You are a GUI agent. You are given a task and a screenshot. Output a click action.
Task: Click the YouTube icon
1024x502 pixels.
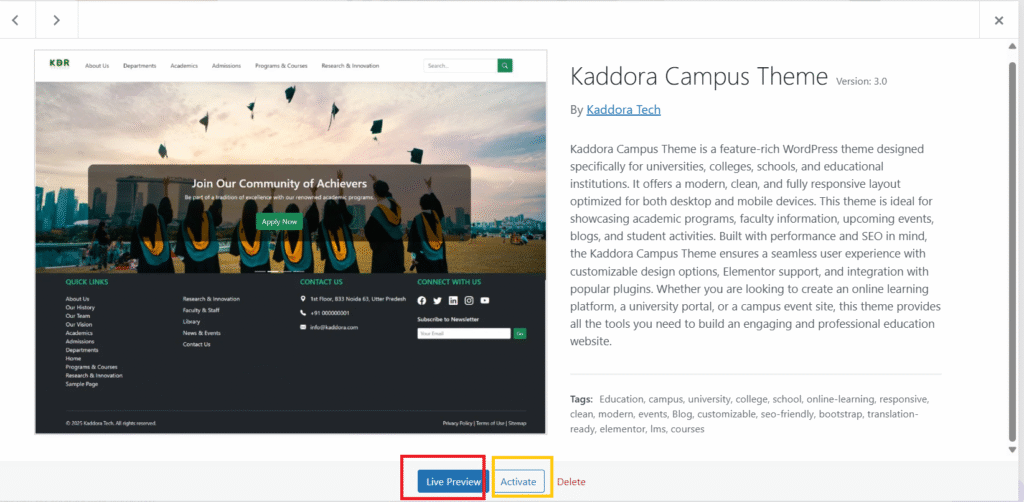(x=485, y=300)
